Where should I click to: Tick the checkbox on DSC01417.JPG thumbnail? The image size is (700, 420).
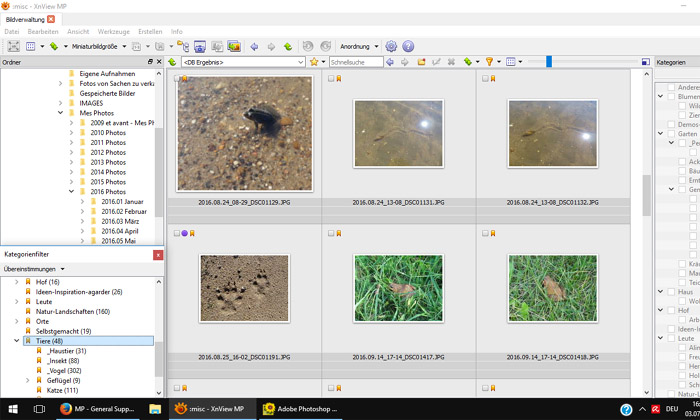click(x=331, y=233)
